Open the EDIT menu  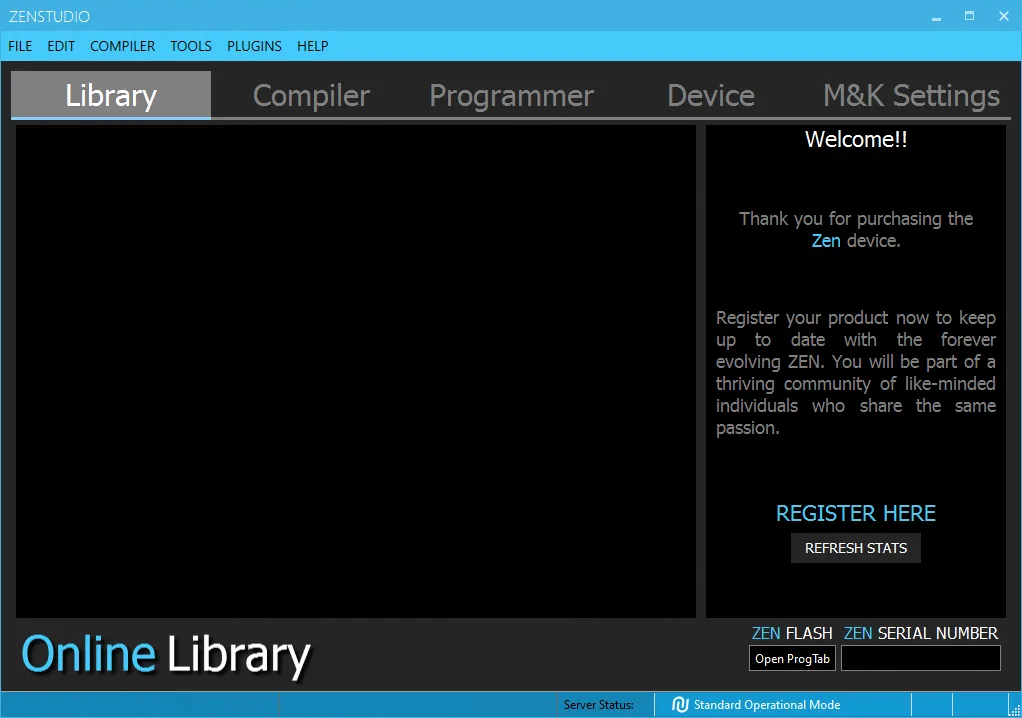[x=61, y=46]
